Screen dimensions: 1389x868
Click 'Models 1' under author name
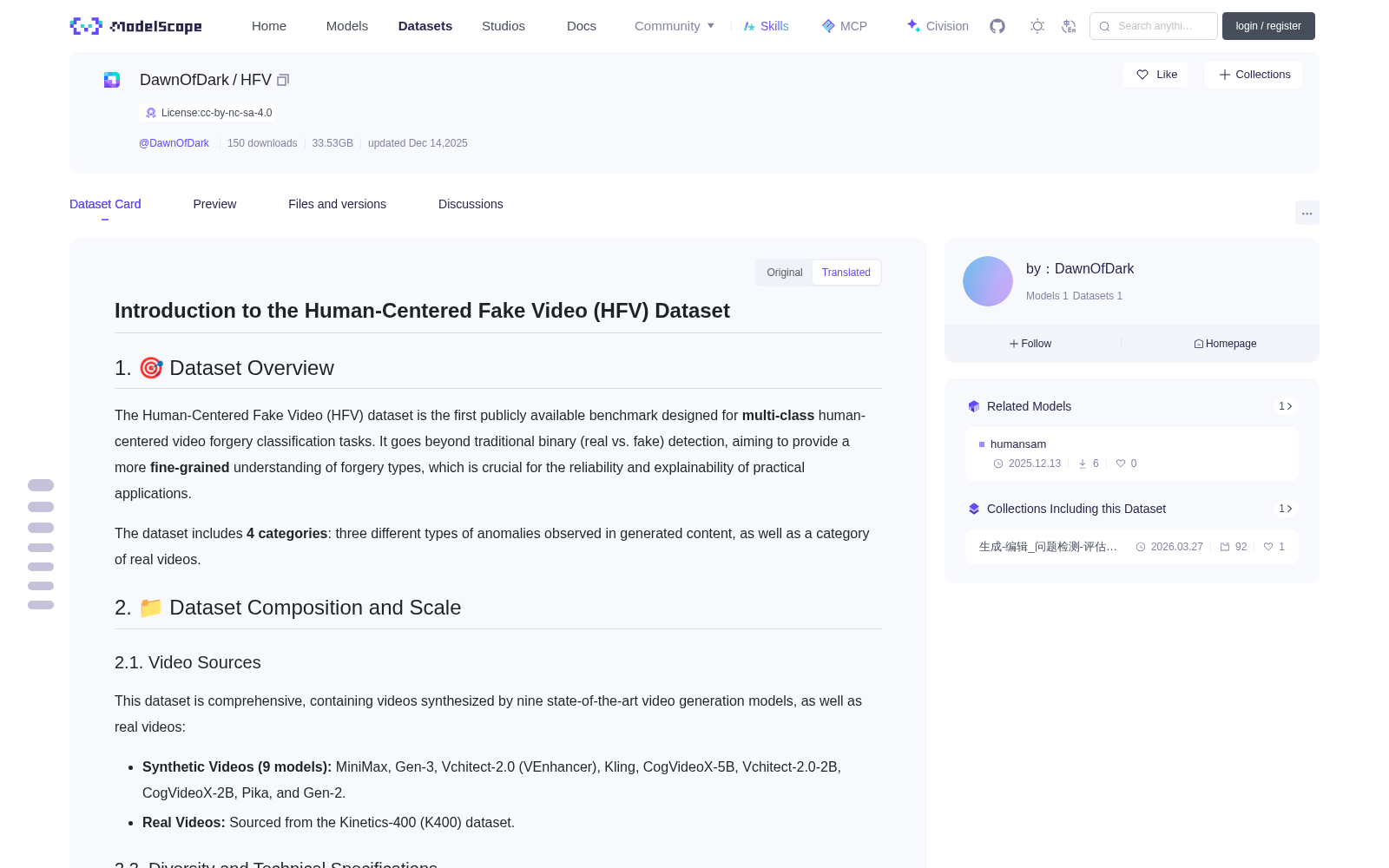click(1047, 296)
